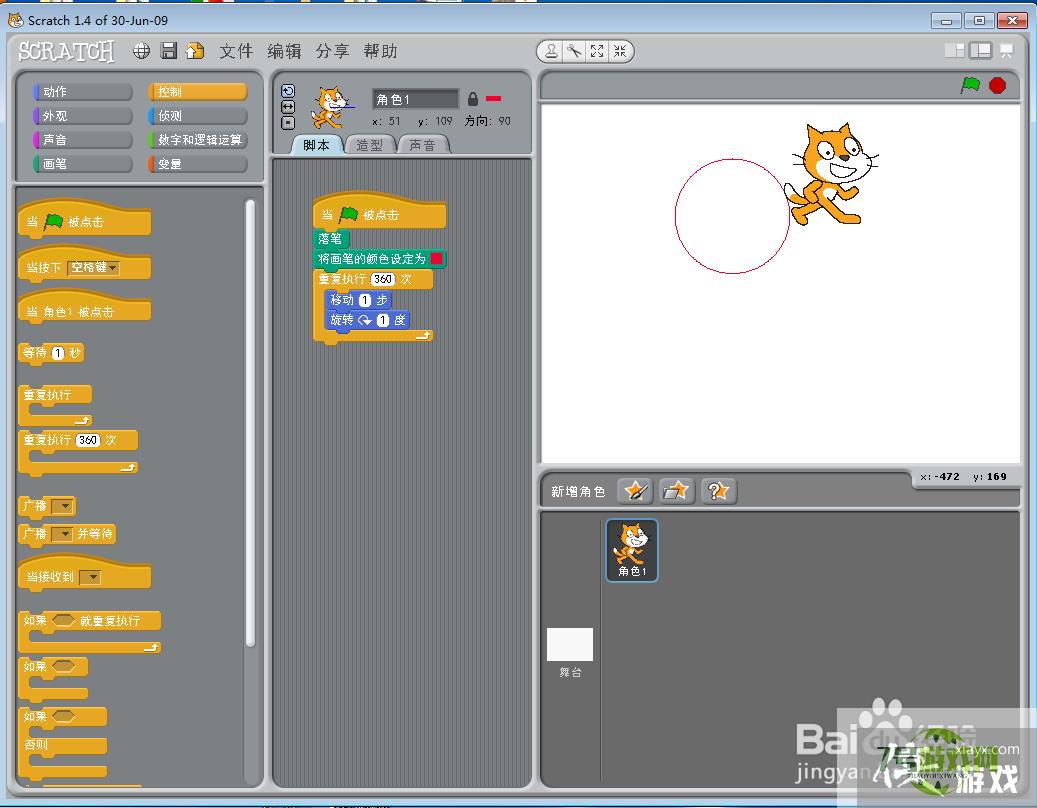Click the 360 value in palette repeat block
Screen dimensions: 1037x808
(88, 440)
